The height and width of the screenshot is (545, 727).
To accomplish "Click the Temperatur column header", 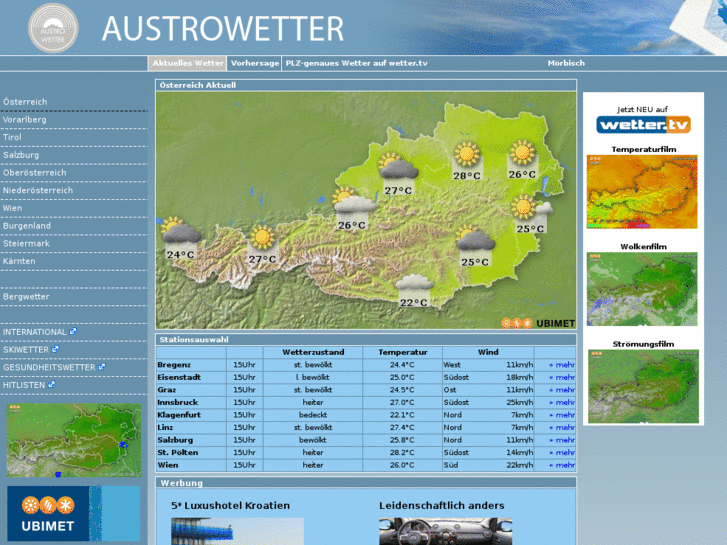I will [x=402, y=352].
